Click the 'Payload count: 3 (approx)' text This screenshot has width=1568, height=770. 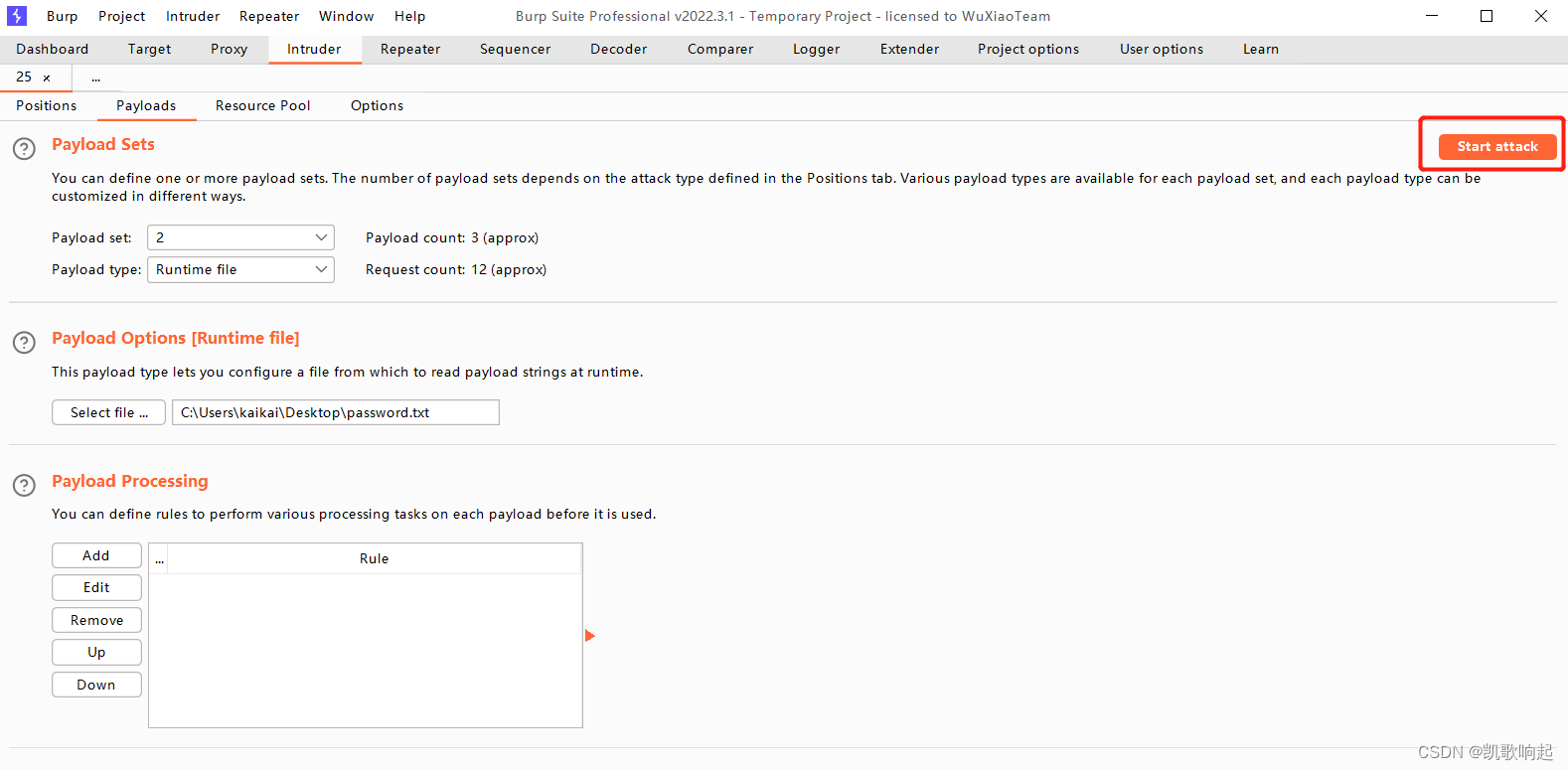452,237
